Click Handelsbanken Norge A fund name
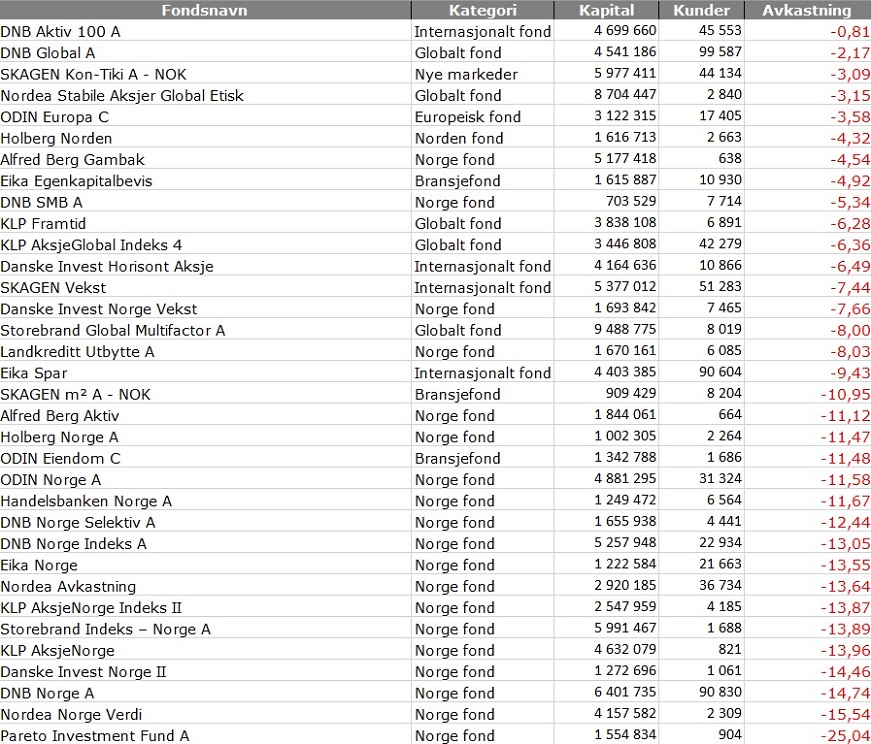Screen dimensions: 871x744 point(86,501)
